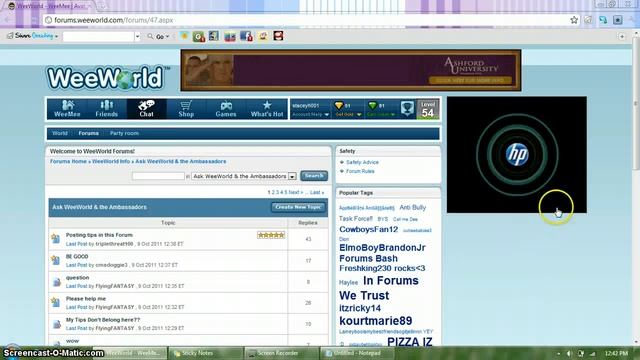
Task: Click the Level 54 badge
Action: [427, 109]
